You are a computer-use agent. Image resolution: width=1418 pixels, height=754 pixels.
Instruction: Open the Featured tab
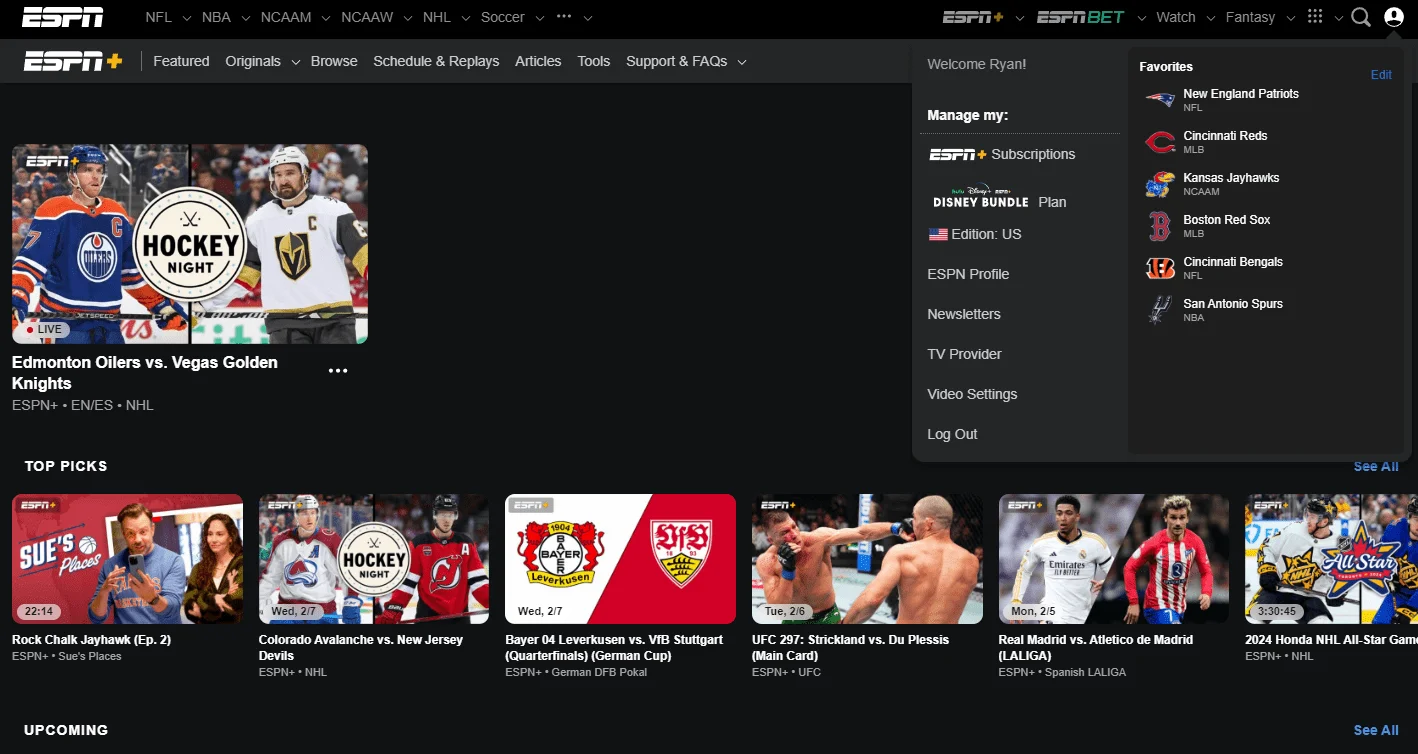click(x=181, y=61)
